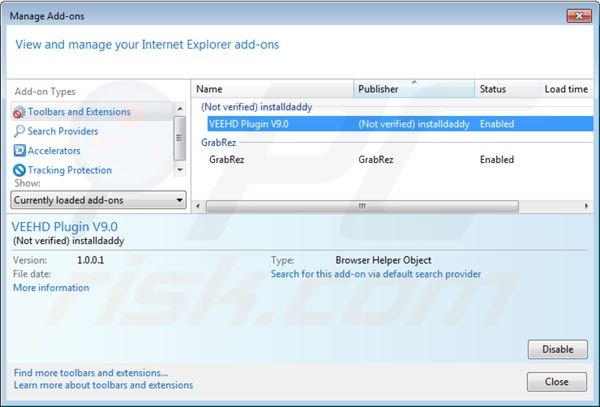600x407 pixels.
Task: Click the add-on list horizontal scrollbar thumb
Action: 362,206
